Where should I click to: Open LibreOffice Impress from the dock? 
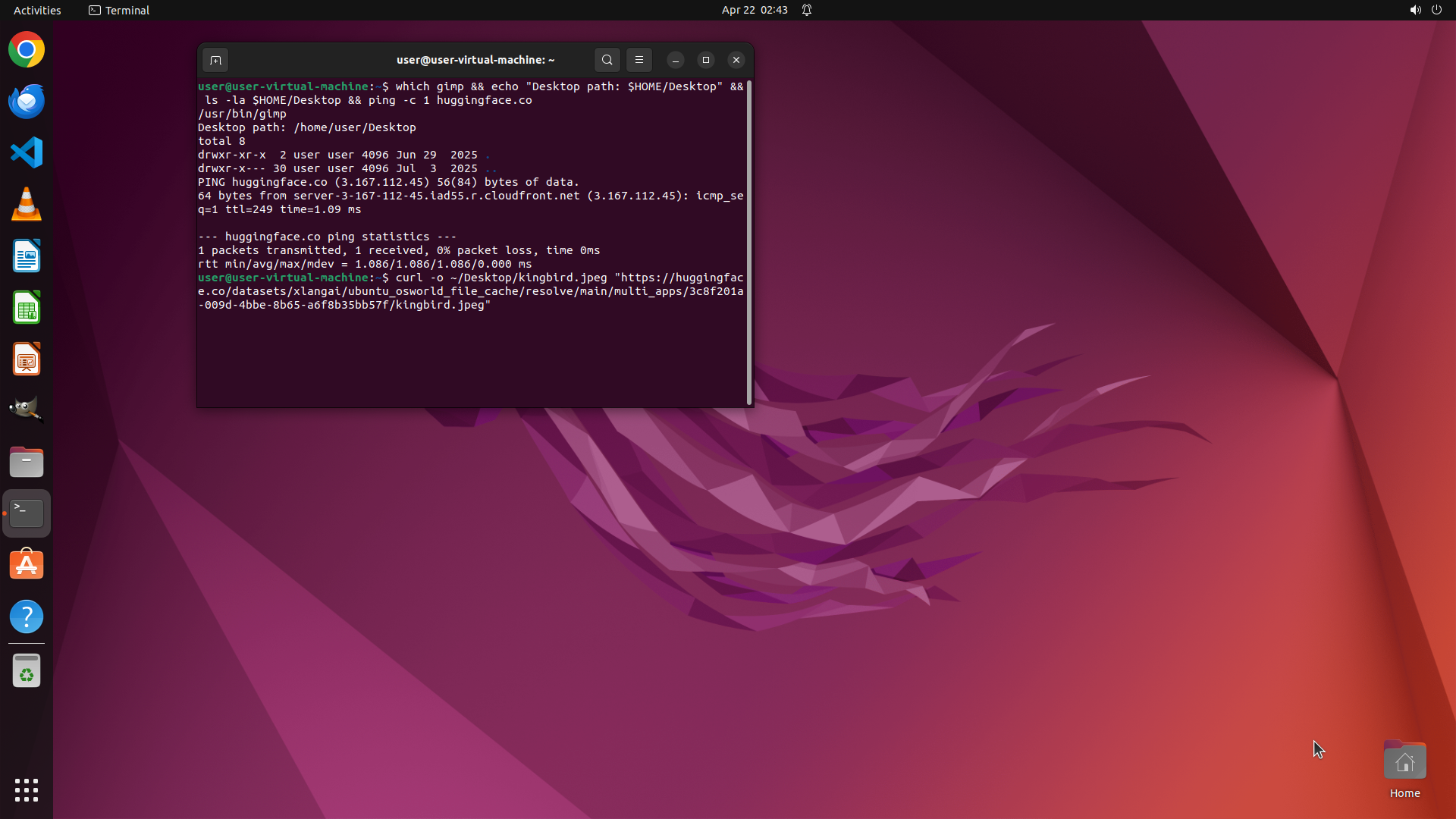tap(27, 359)
